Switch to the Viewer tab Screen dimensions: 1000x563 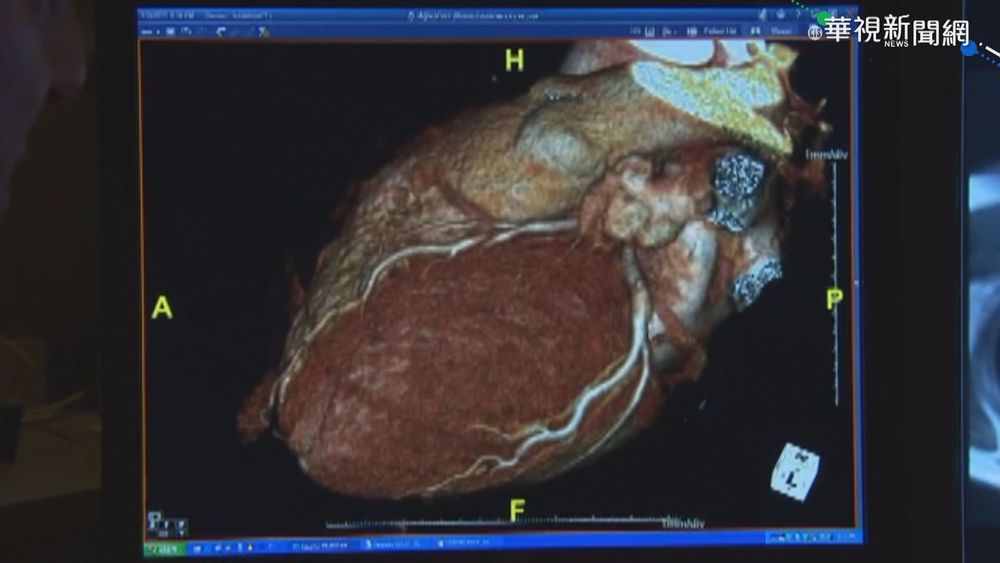[781, 31]
